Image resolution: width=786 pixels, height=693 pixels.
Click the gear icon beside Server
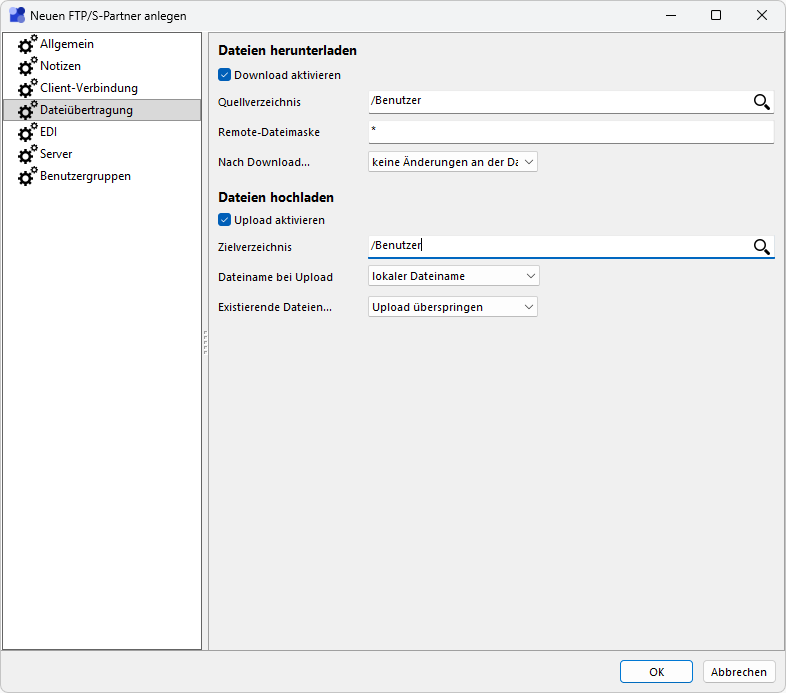point(27,154)
